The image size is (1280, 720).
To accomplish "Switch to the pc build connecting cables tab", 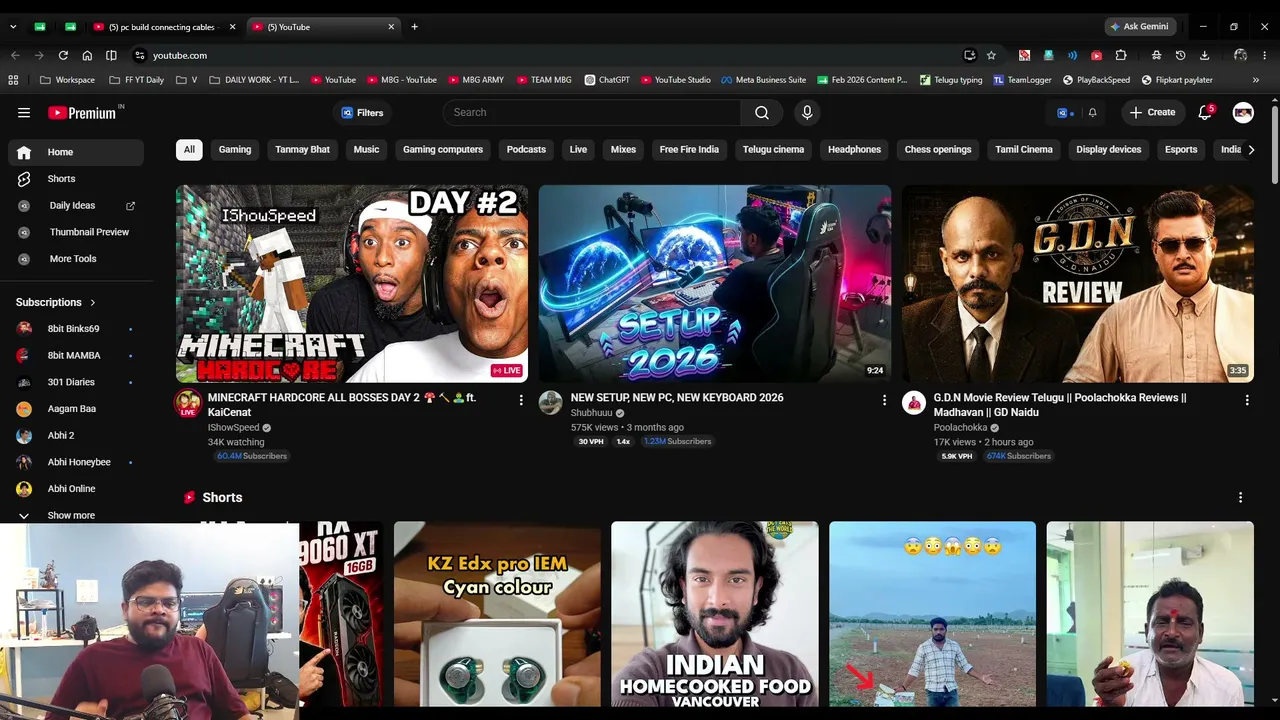I will tap(162, 27).
